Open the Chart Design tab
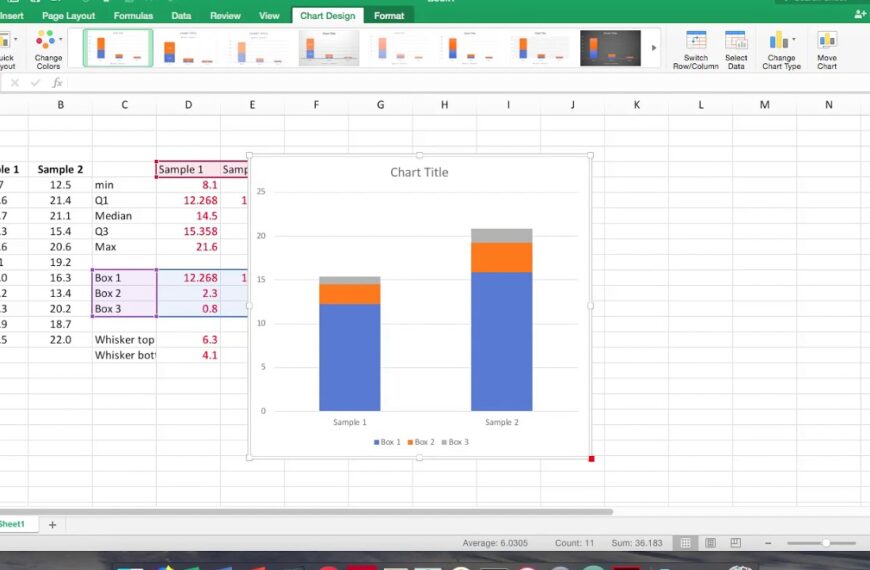The height and width of the screenshot is (570, 870). pyautogui.click(x=327, y=16)
